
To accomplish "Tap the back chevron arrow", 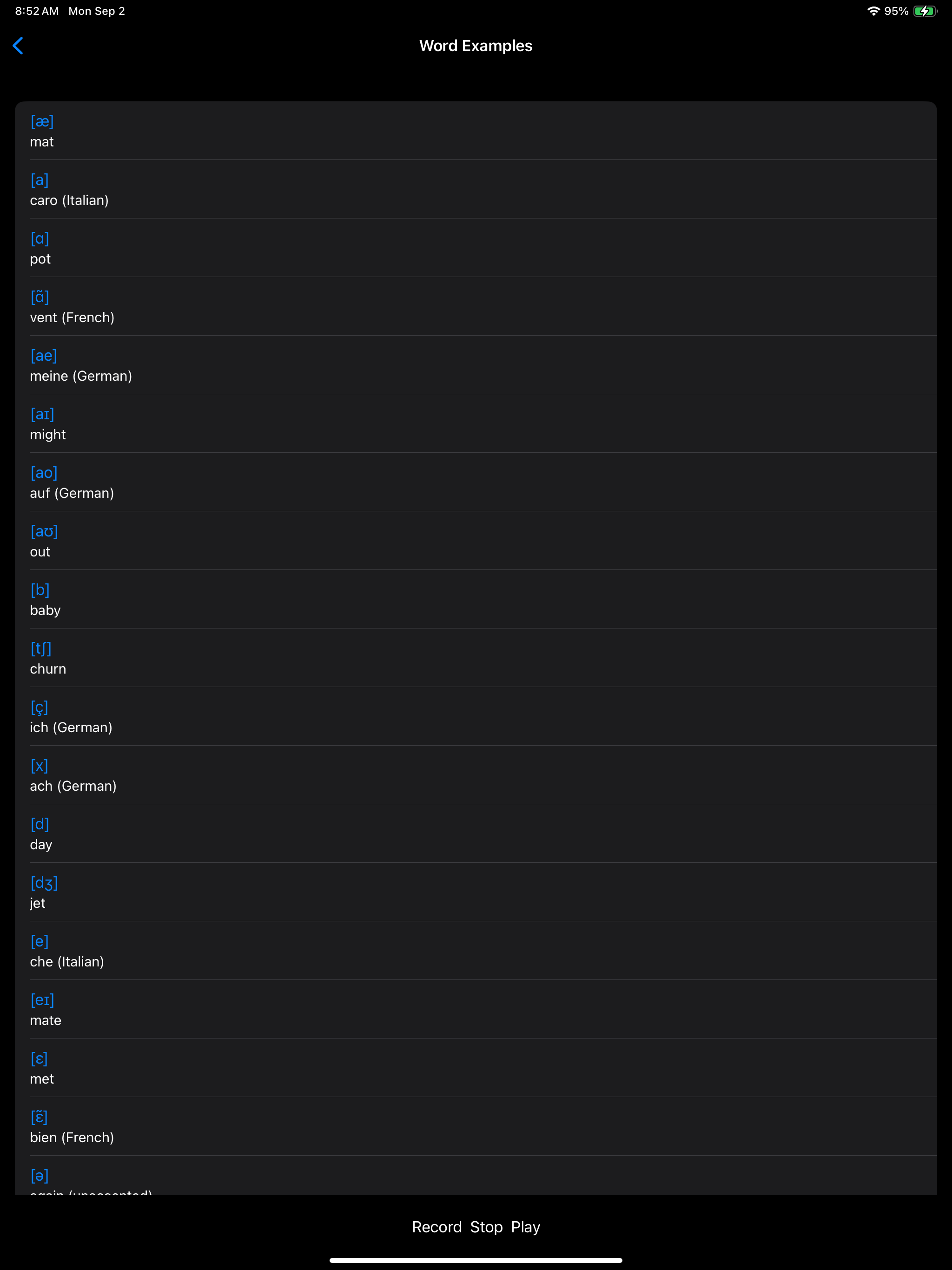I will click(19, 46).
